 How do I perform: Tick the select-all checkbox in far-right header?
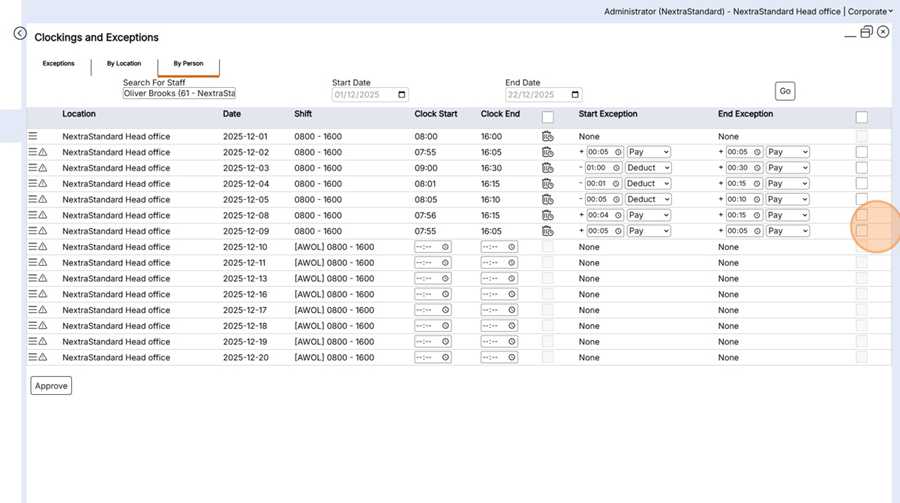pyautogui.click(x=861, y=117)
